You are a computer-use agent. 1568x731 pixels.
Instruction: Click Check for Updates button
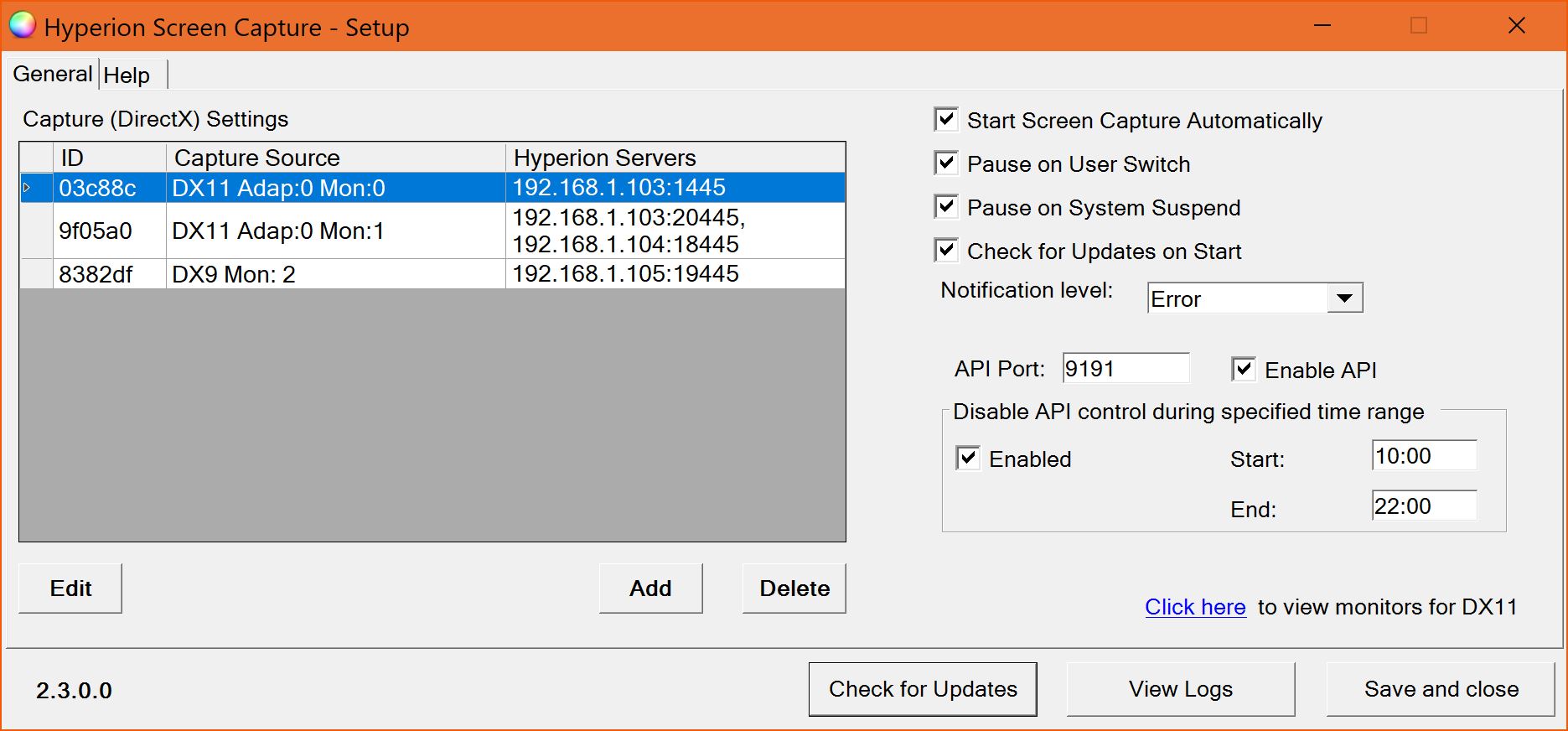pyautogui.click(x=923, y=689)
